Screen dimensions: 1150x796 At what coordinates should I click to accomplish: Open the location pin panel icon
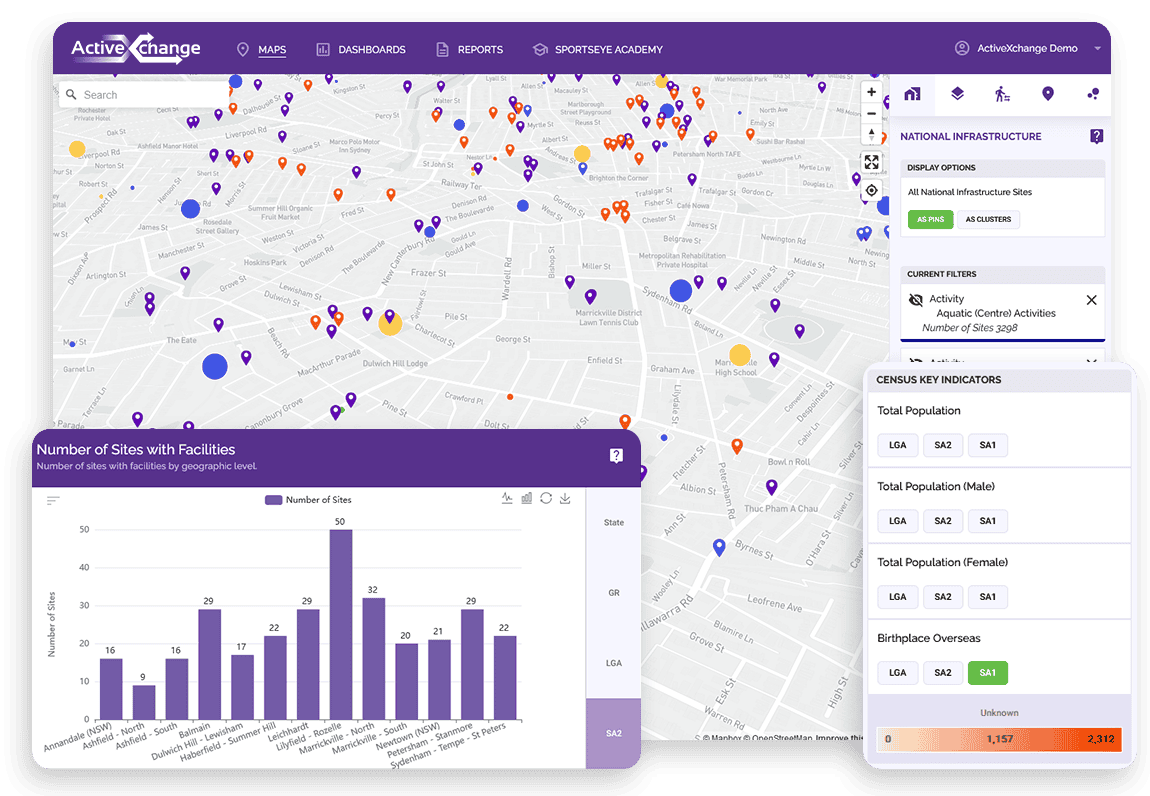[x=1048, y=94]
